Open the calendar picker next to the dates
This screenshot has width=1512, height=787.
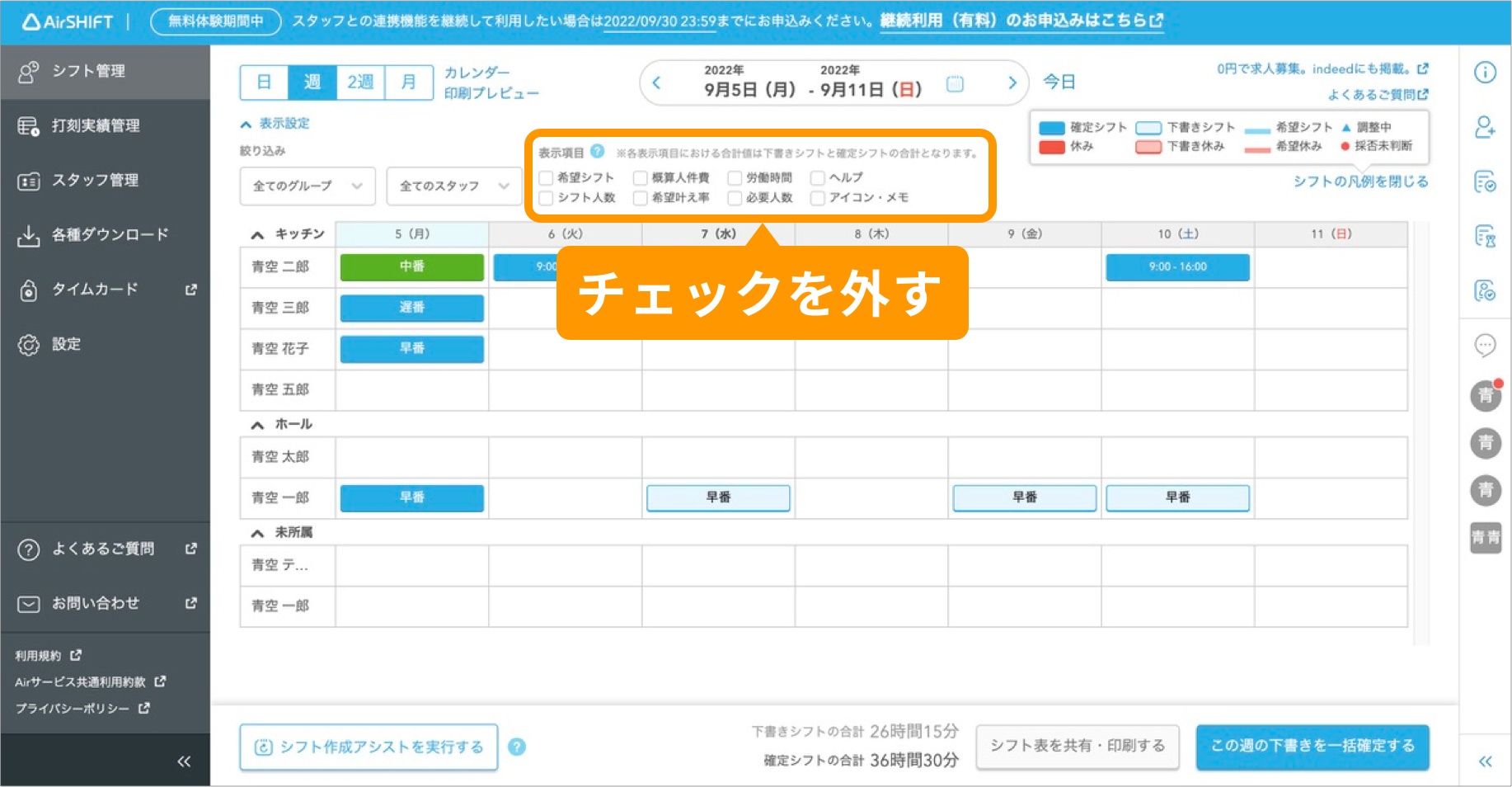(954, 83)
